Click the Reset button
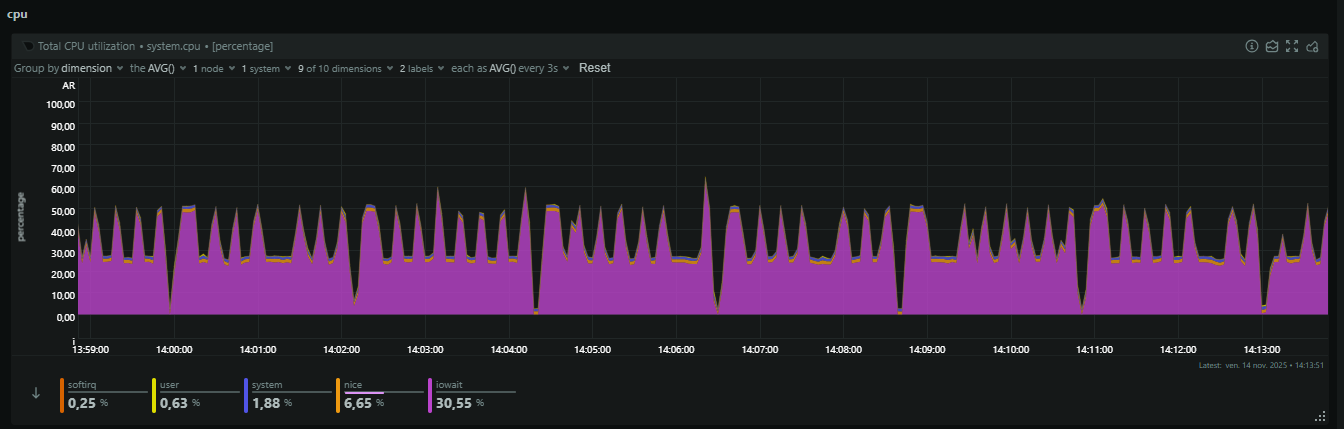1344x429 pixels. 594,68
